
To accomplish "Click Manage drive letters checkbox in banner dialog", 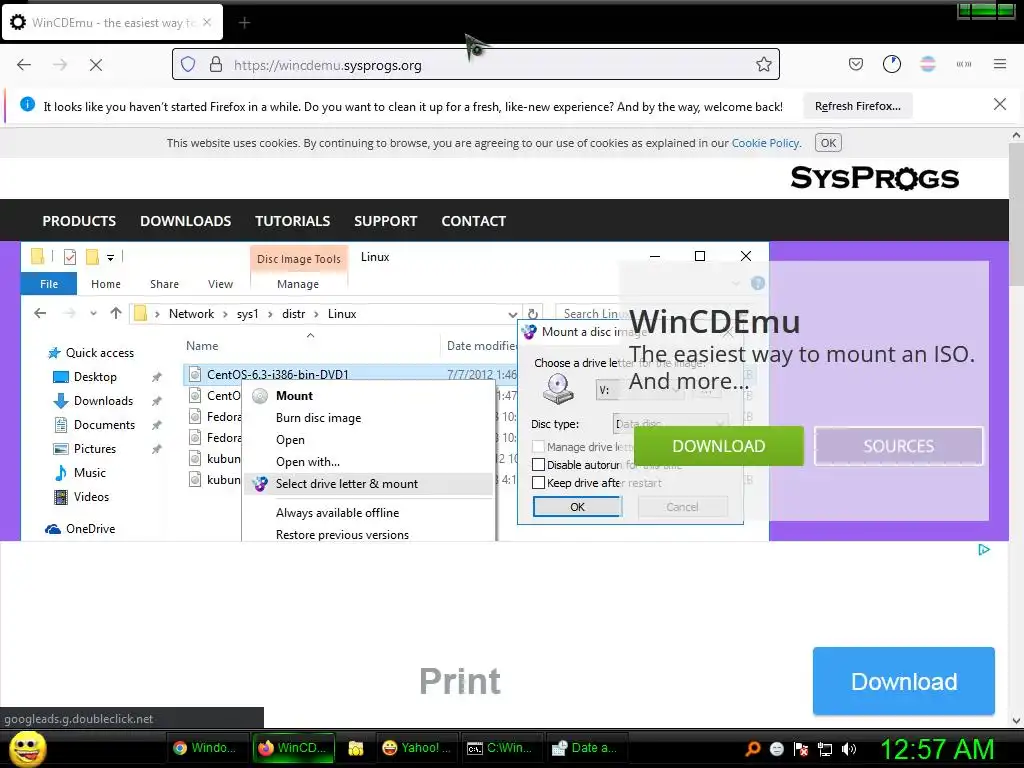I will (x=538, y=447).
